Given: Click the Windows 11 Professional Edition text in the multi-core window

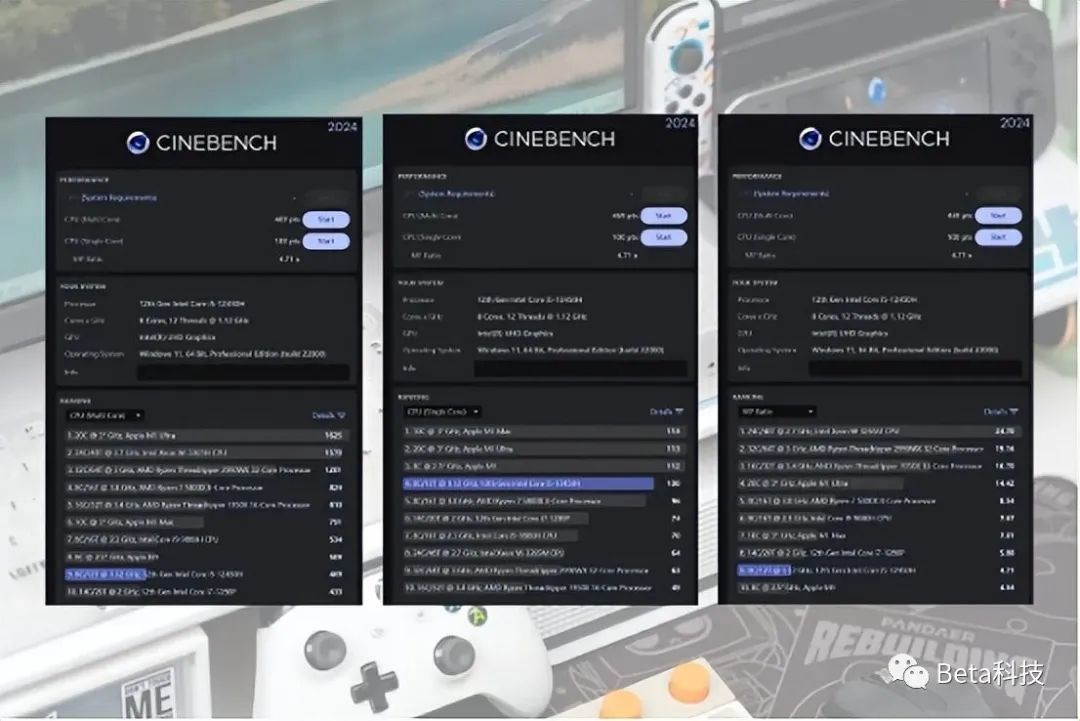Looking at the screenshot, I should click(232, 355).
